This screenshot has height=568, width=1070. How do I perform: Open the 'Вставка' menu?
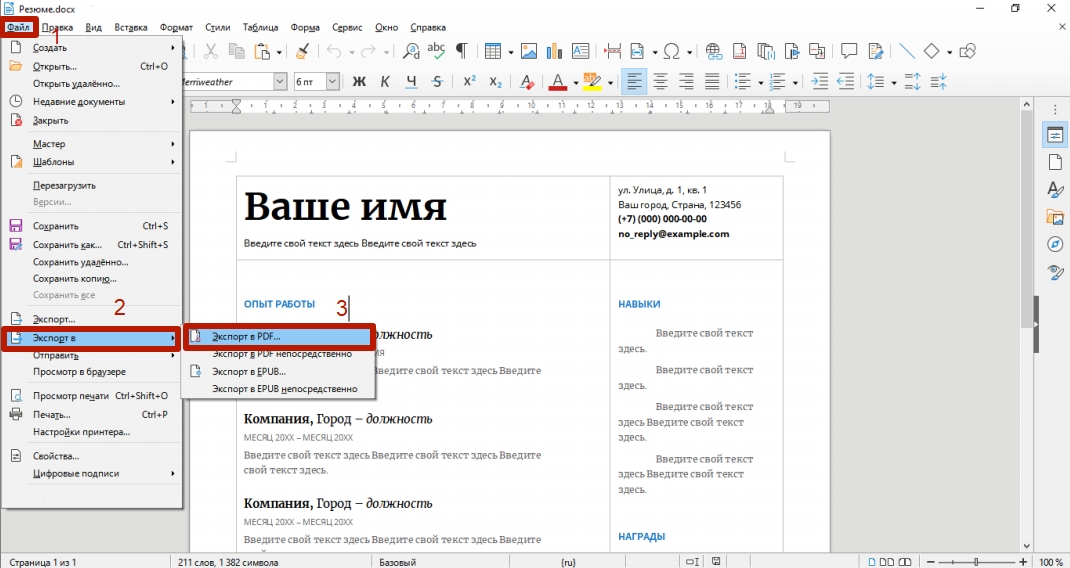[131, 27]
